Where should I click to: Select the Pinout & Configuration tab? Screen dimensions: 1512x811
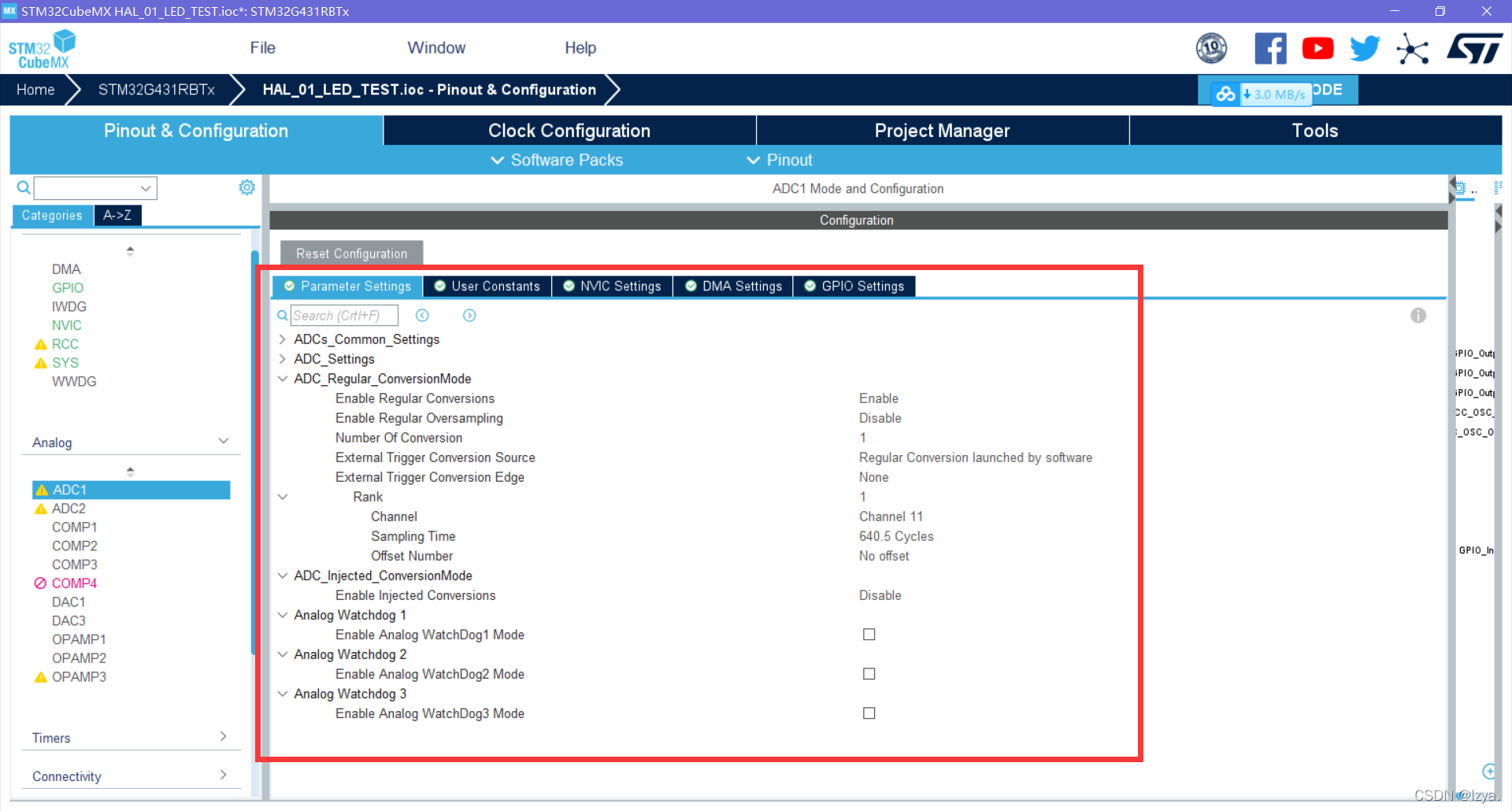pyautogui.click(x=196, y=131)
